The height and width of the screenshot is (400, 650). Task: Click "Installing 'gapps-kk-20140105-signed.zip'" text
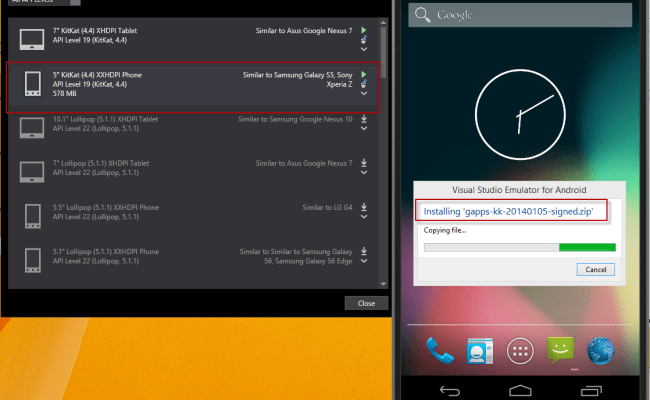coord(508,211)
